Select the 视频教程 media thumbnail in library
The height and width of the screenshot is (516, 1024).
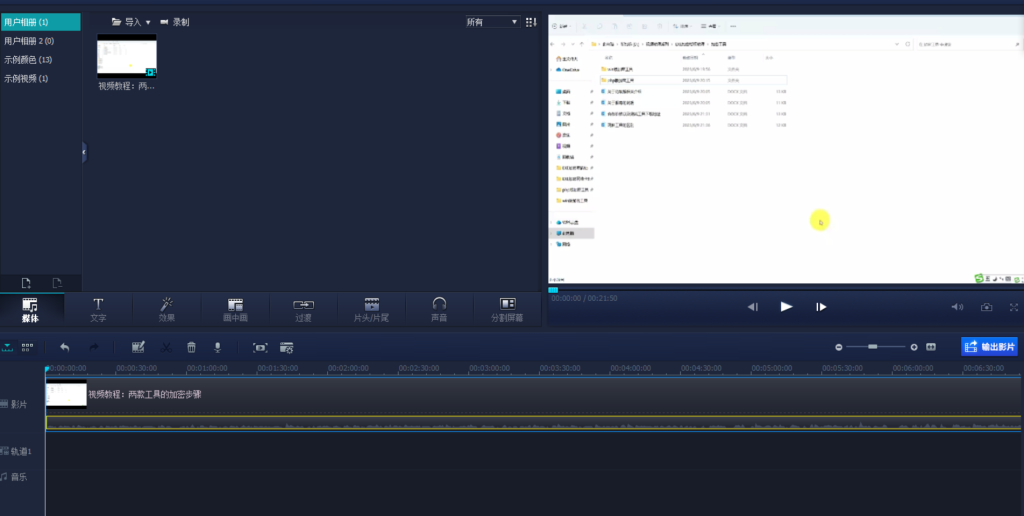[127, 56]
